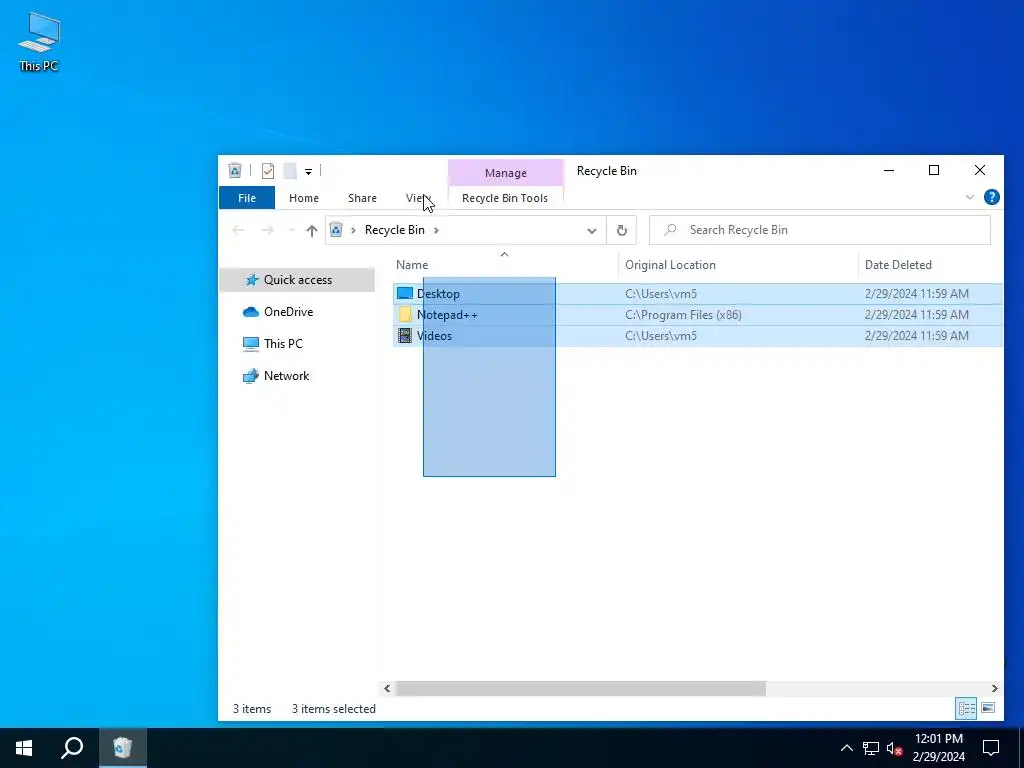Open the Windows Start menu
The height and width of the screenshot is (768, 1024).
click(24, 748)
